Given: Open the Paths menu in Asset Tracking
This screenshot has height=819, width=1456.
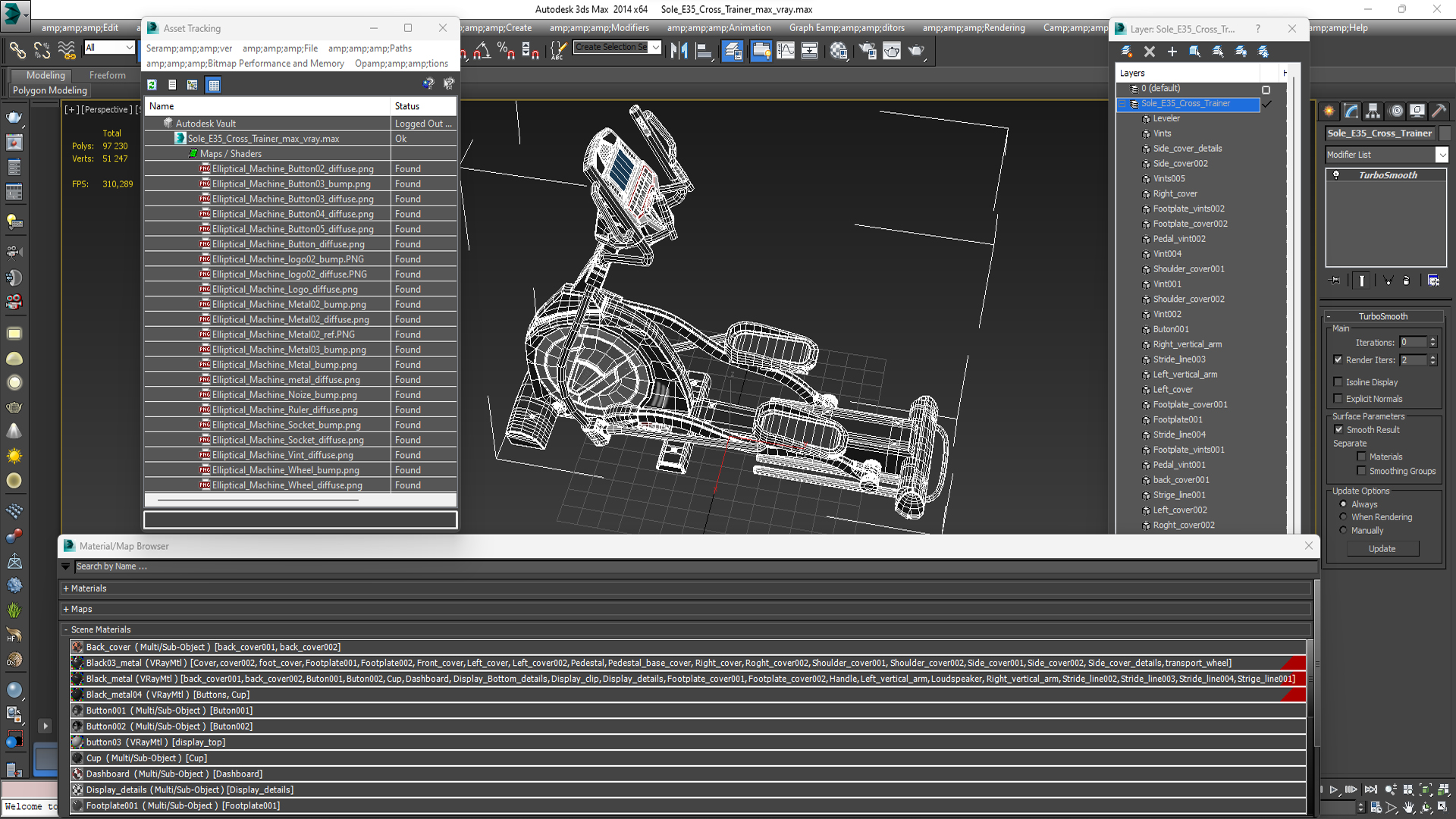Looking at the screenshot, I should pyautogui.click(x=370, y=48).
